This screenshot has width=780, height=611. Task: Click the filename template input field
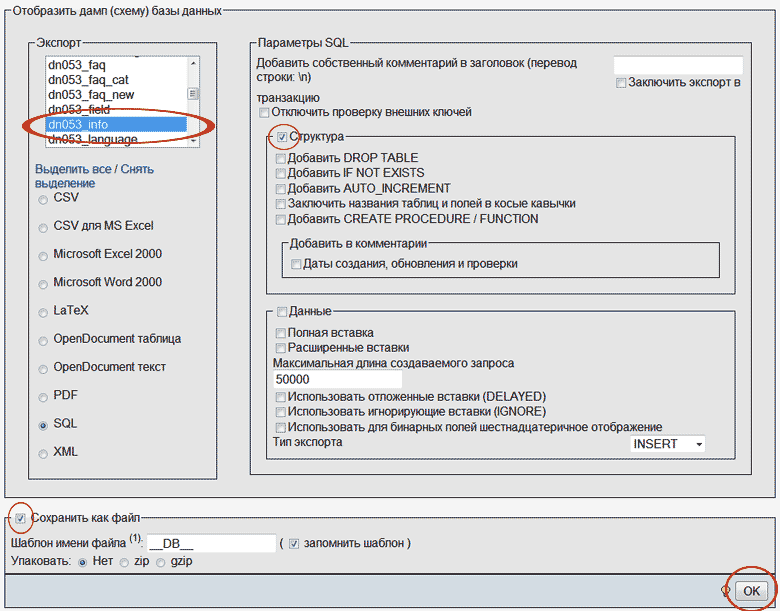(x=210, y=543)
